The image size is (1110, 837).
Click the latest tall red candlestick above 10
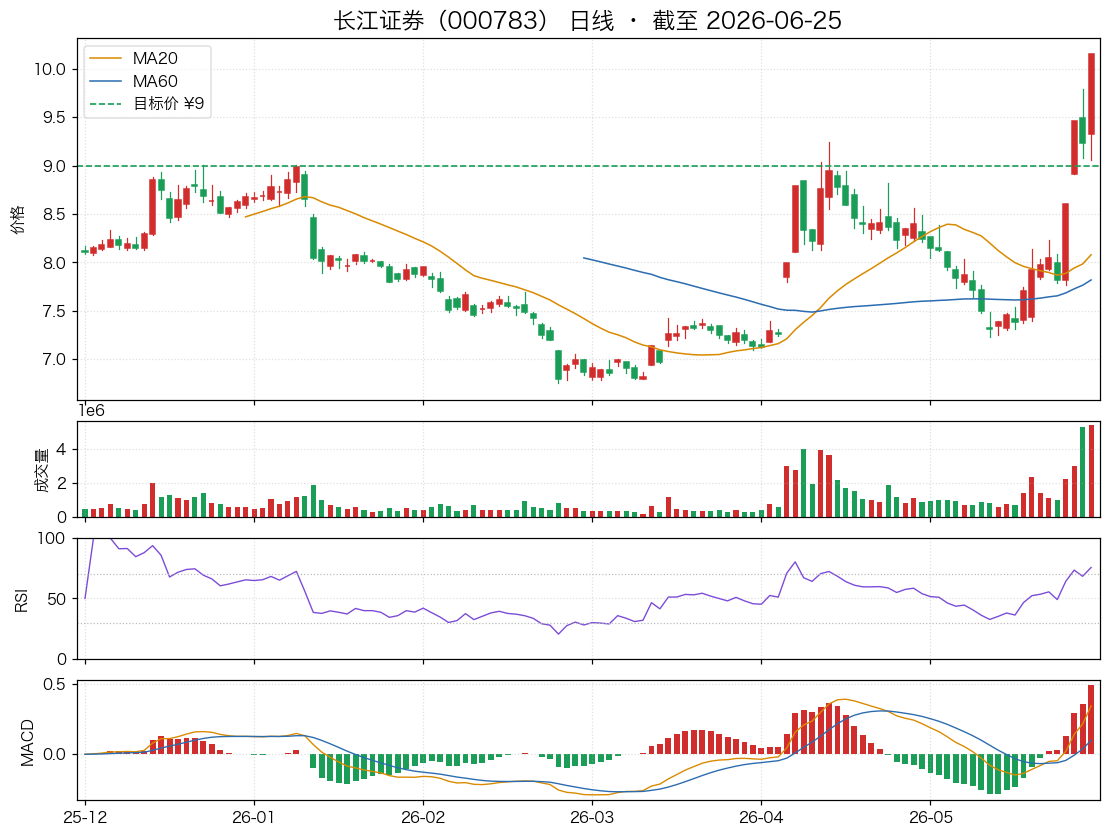click(x=1092, y=93)
